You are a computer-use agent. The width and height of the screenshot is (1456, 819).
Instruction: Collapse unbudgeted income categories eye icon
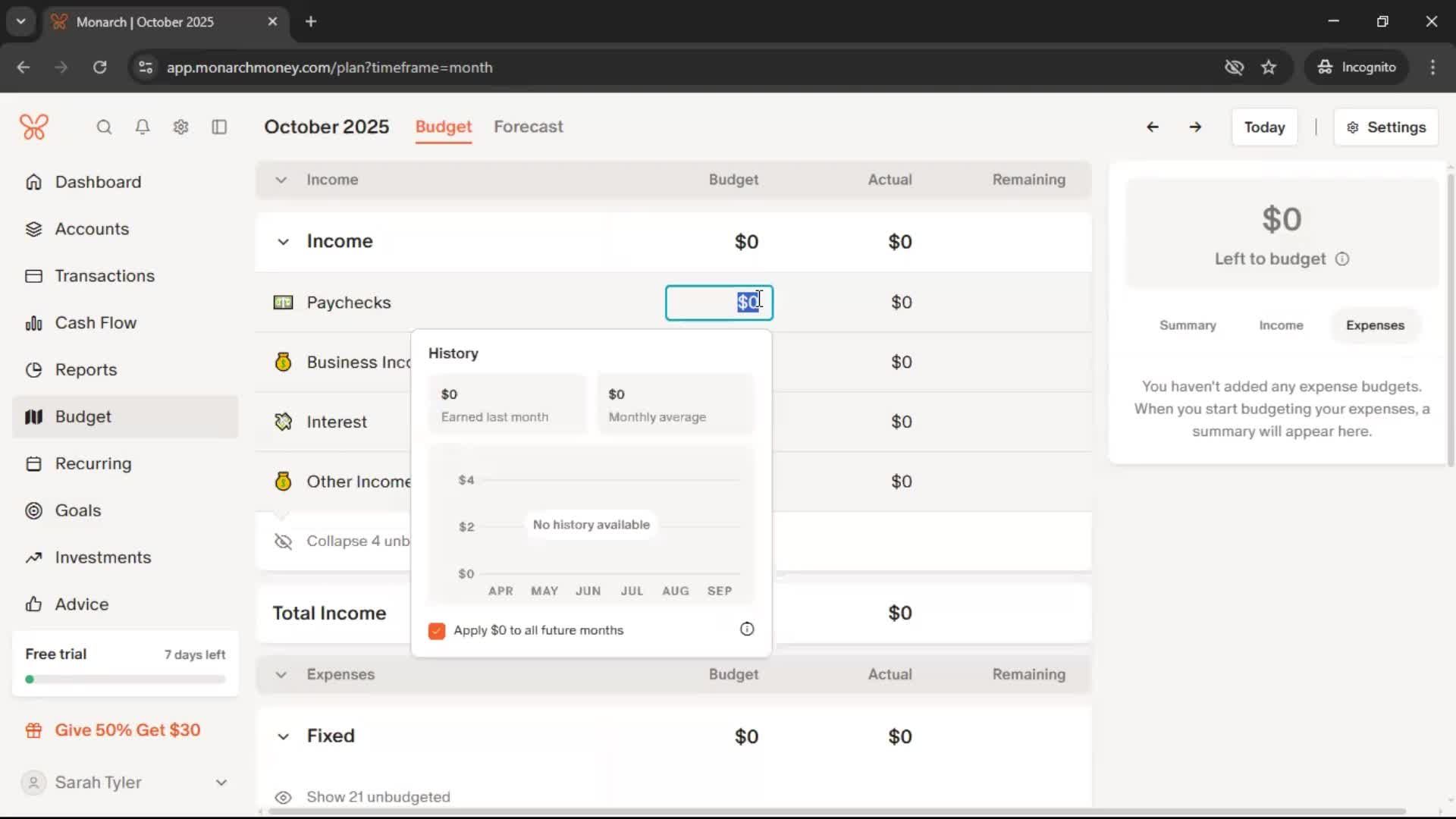tap(283, 541)
